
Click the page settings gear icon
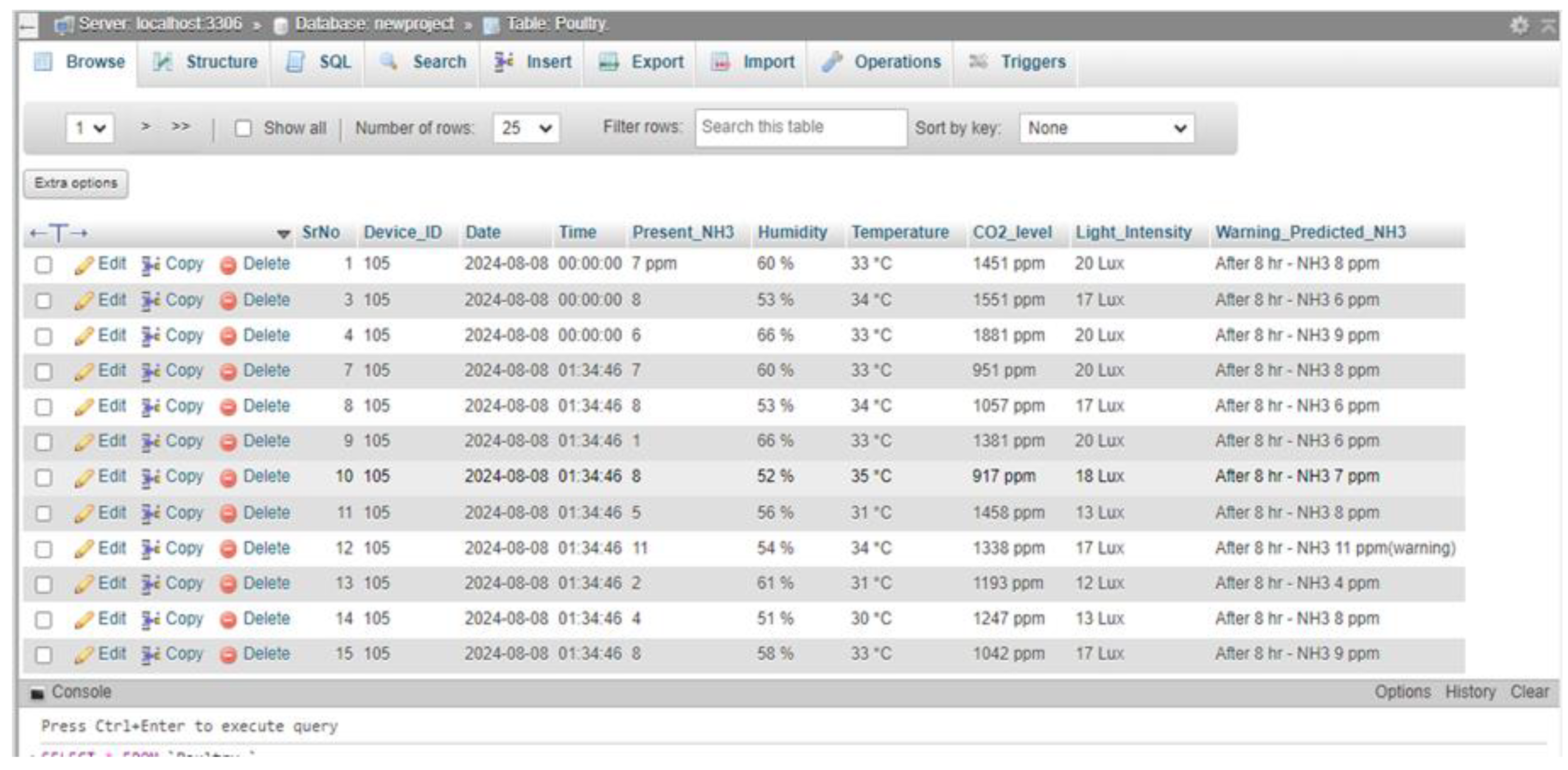coord(1519,25)
